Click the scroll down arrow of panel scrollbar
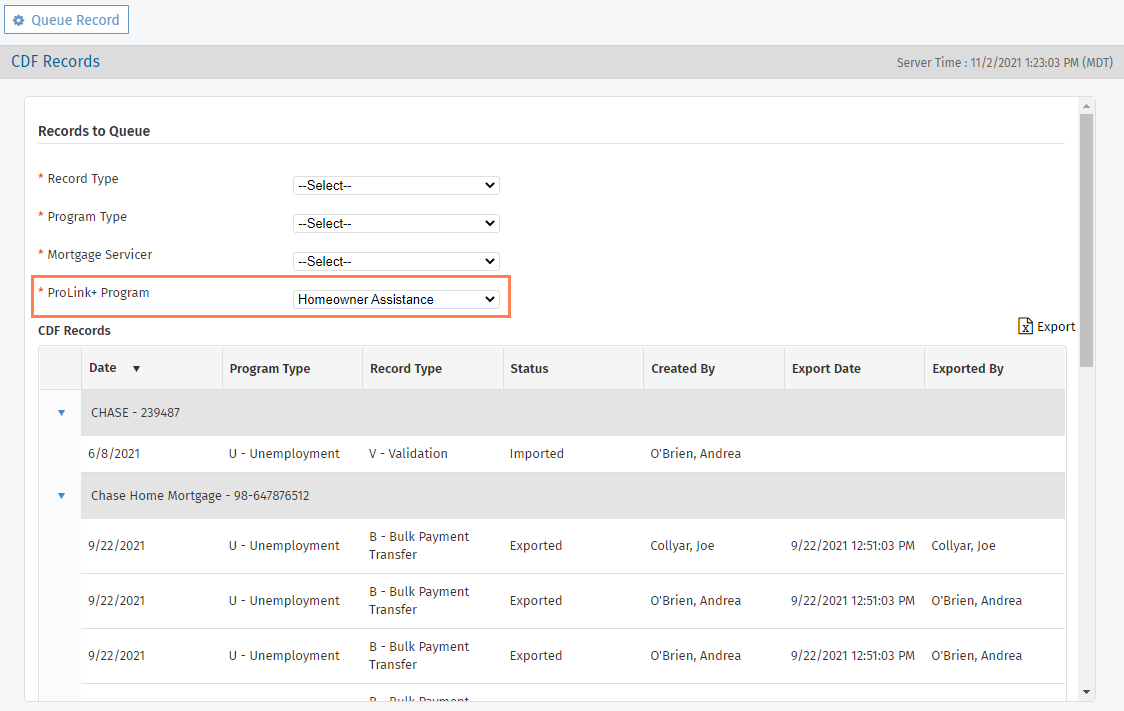Screen dimensions: 1124x711 click(x=1086, y=692)
